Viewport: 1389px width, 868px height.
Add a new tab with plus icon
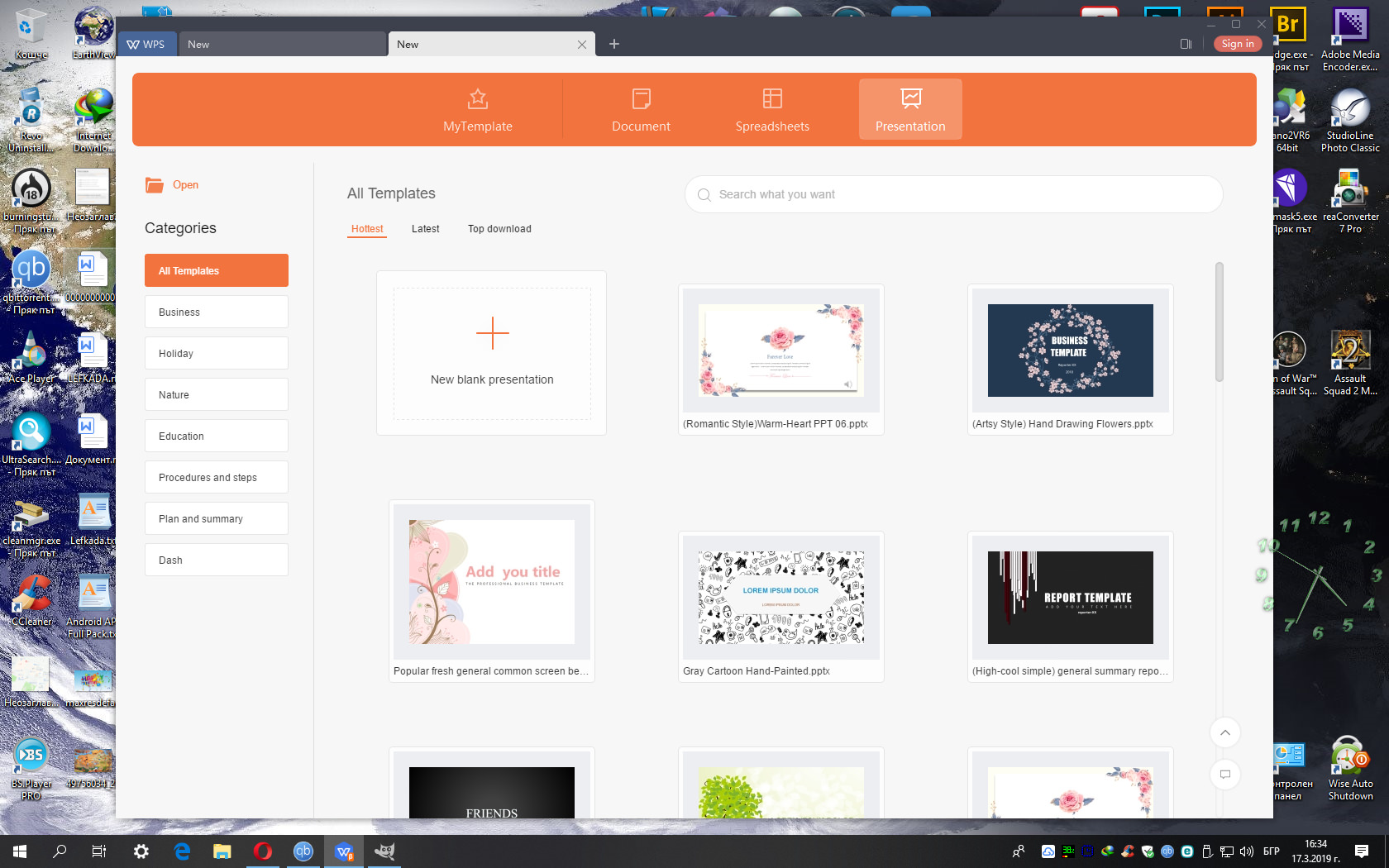614,44
